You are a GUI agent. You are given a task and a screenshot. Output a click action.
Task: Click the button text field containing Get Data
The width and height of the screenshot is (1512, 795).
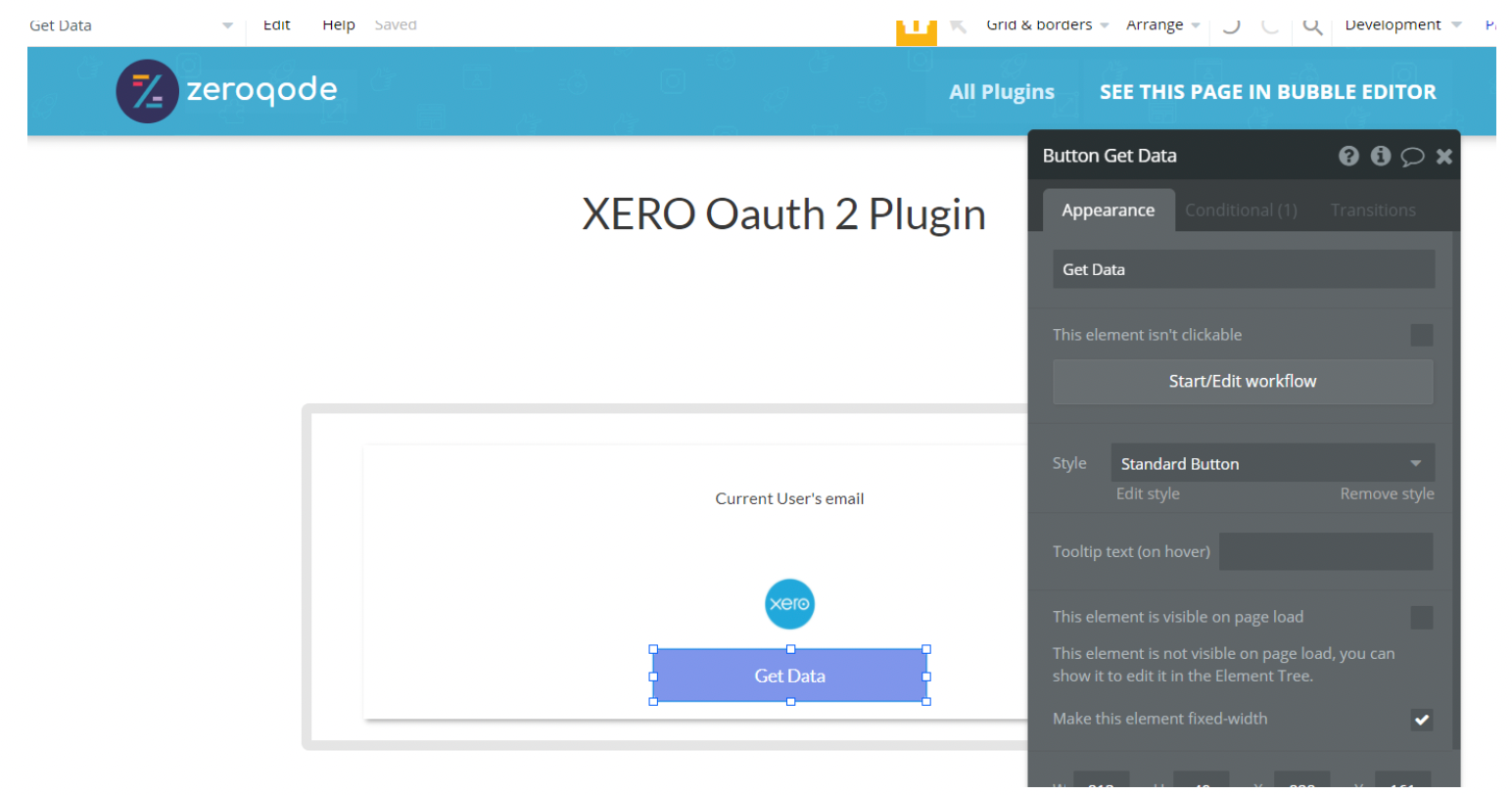coord(1244,269)
